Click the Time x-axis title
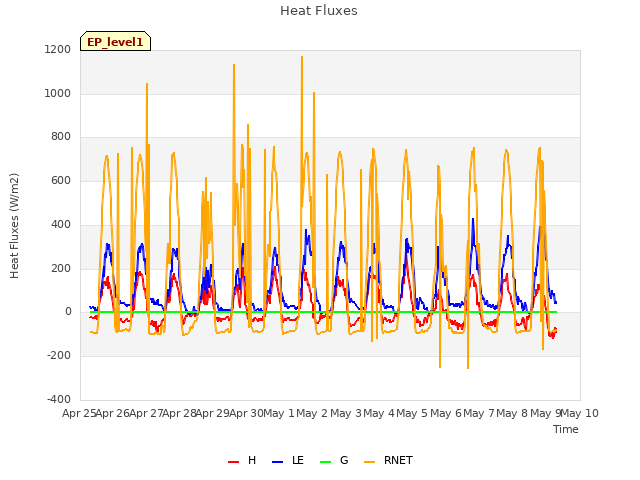Viewport: 640px width, 480px height. (566, 429)
